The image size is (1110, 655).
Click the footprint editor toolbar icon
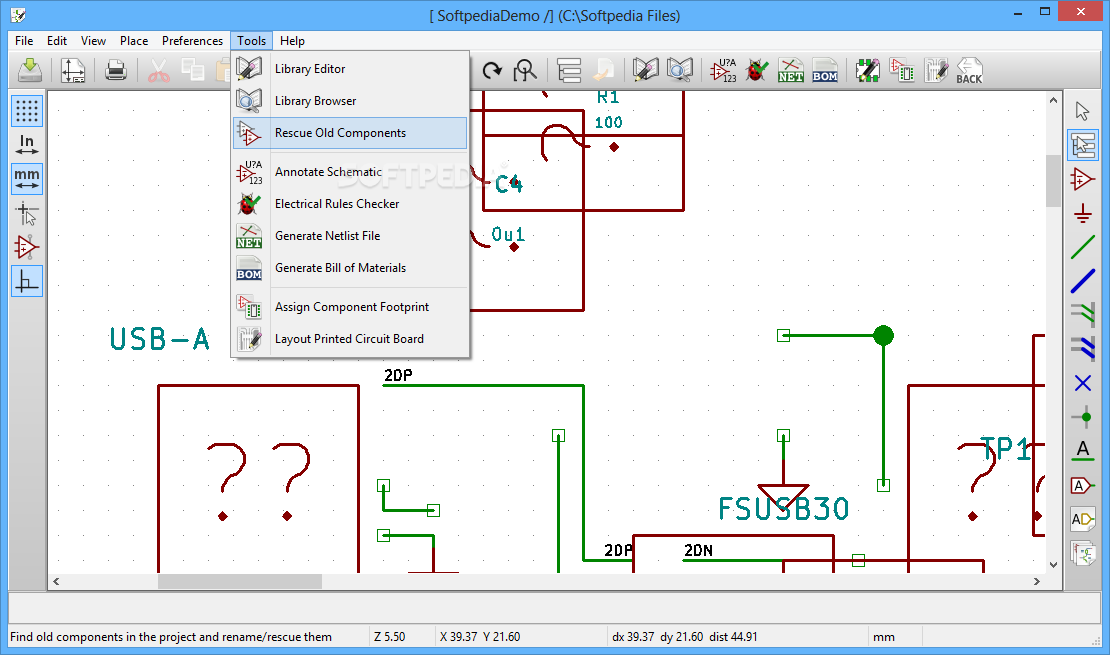[x=867, y=70]
